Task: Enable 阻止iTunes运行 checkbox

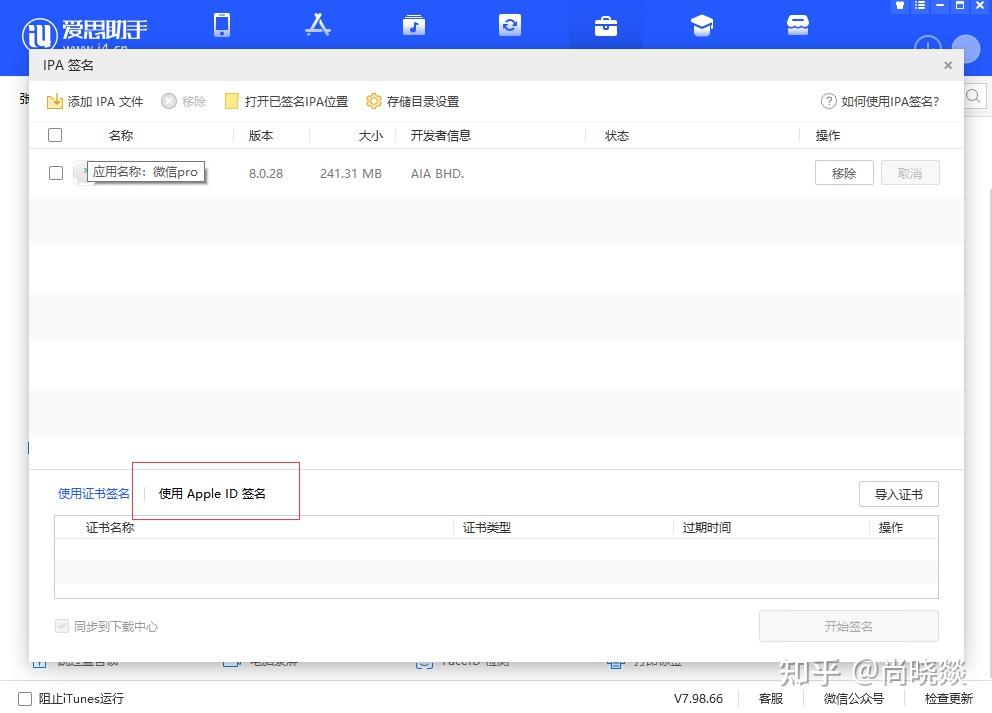Action: tap(25, 698)
